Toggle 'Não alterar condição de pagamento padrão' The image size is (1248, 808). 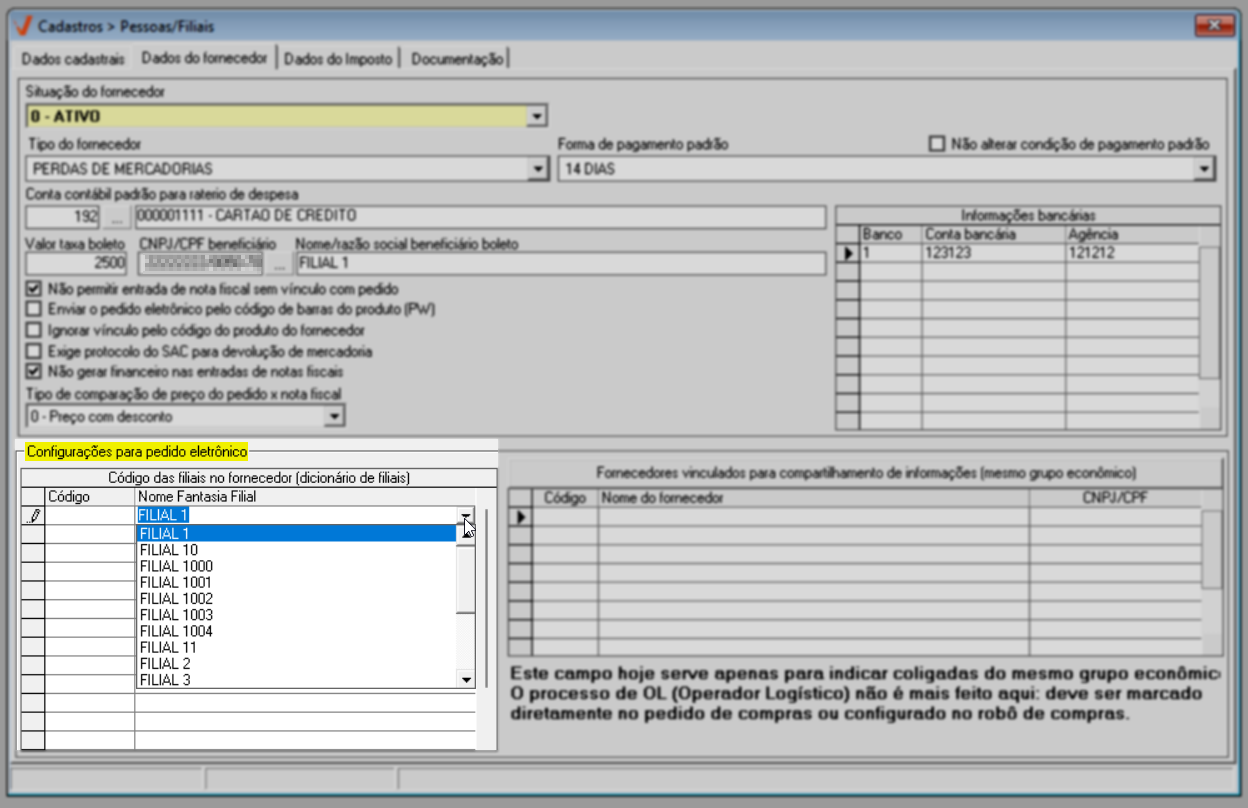937,144
